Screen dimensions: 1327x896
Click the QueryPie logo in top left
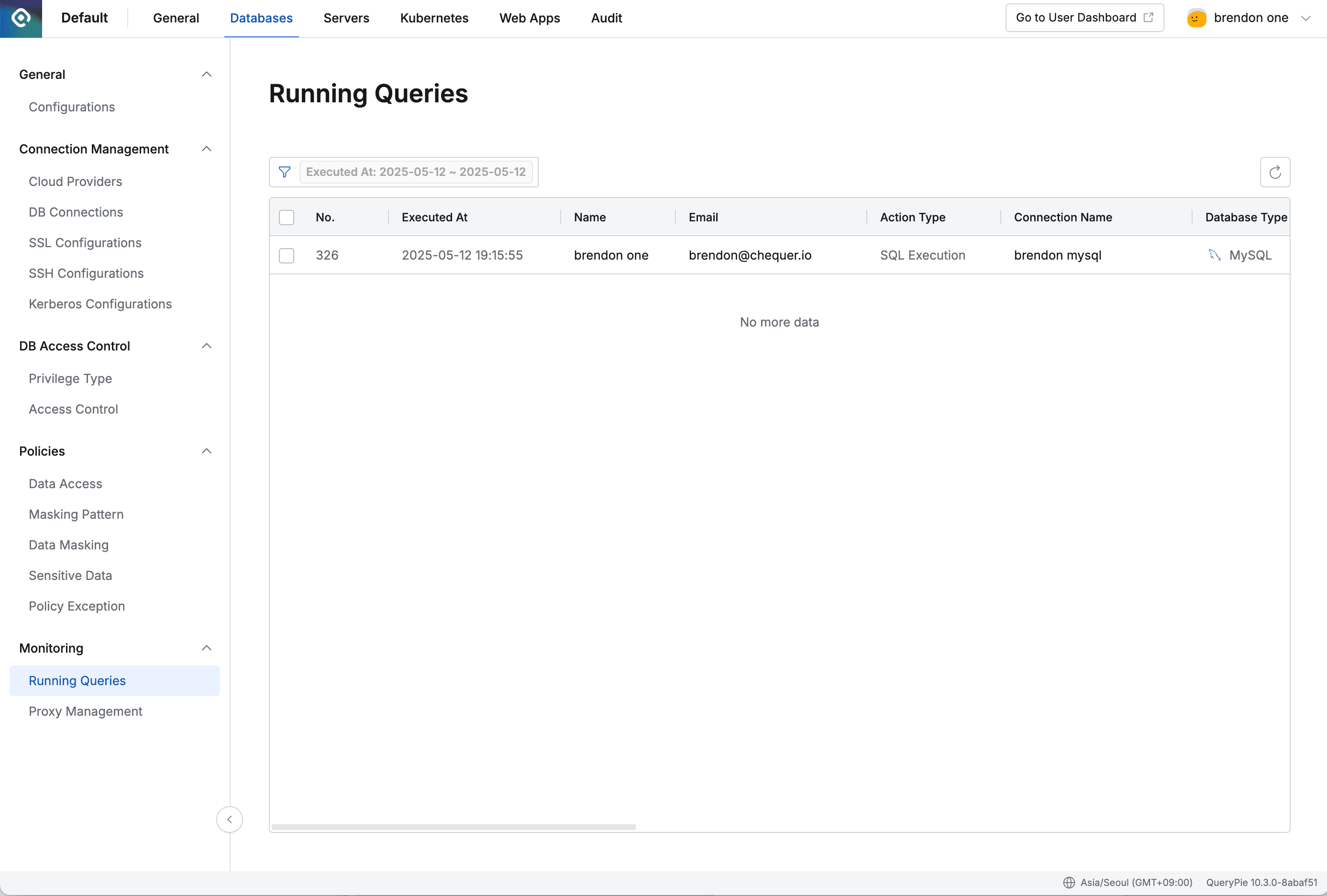pos(21,18)
